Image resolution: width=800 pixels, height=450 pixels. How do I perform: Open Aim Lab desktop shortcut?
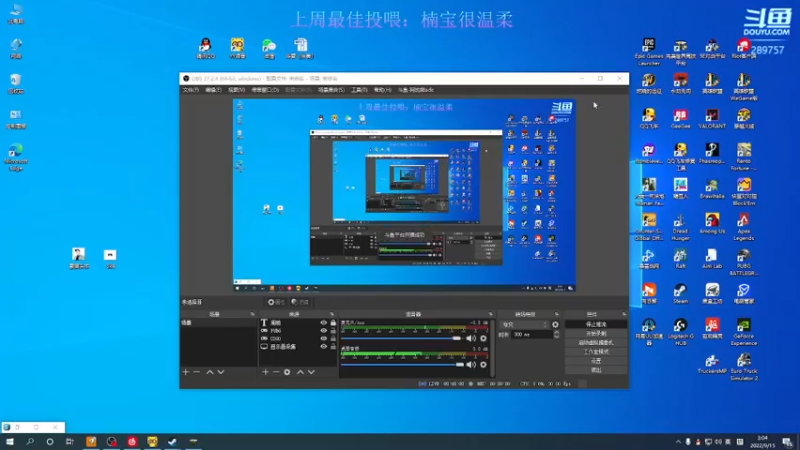click(x=712, y=259)
